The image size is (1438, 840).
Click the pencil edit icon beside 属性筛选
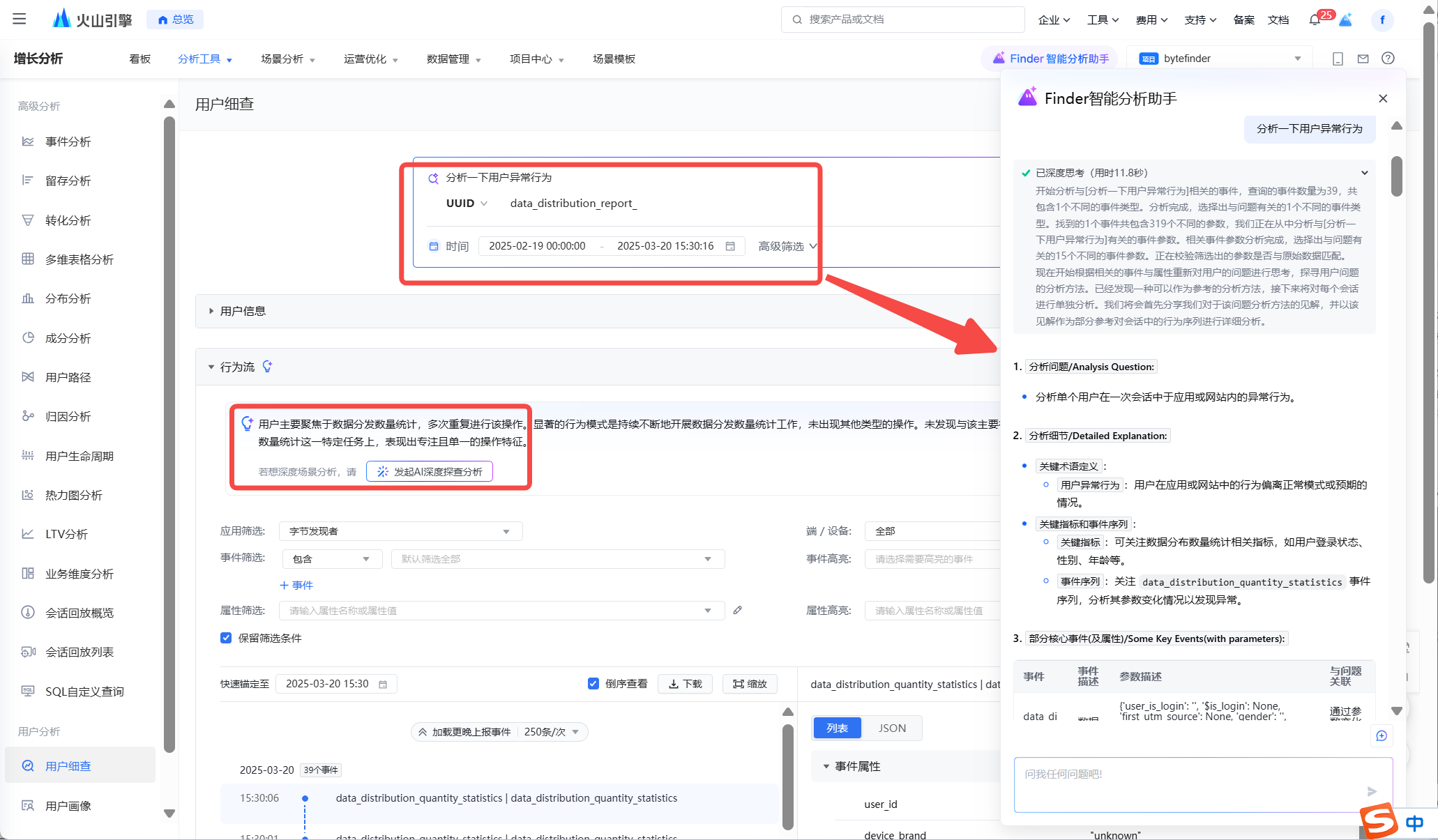pyautogui.click(x=738, y=610)
